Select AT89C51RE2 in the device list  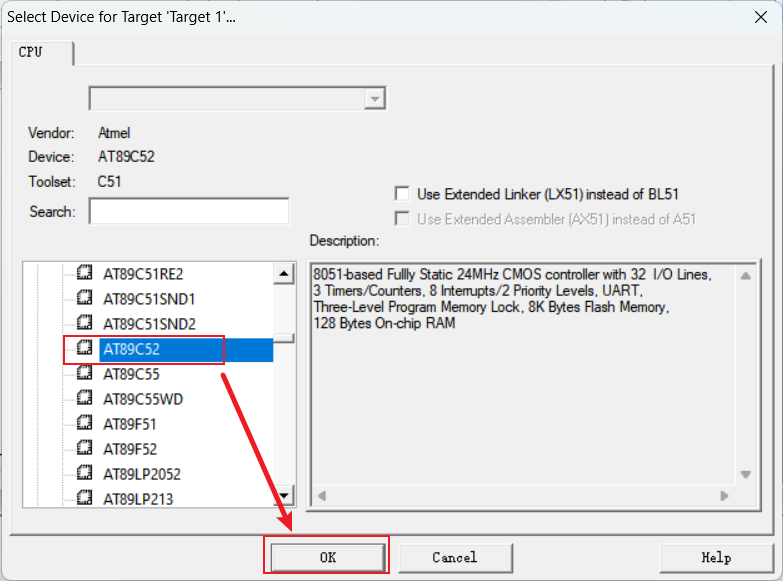[143, 274]
